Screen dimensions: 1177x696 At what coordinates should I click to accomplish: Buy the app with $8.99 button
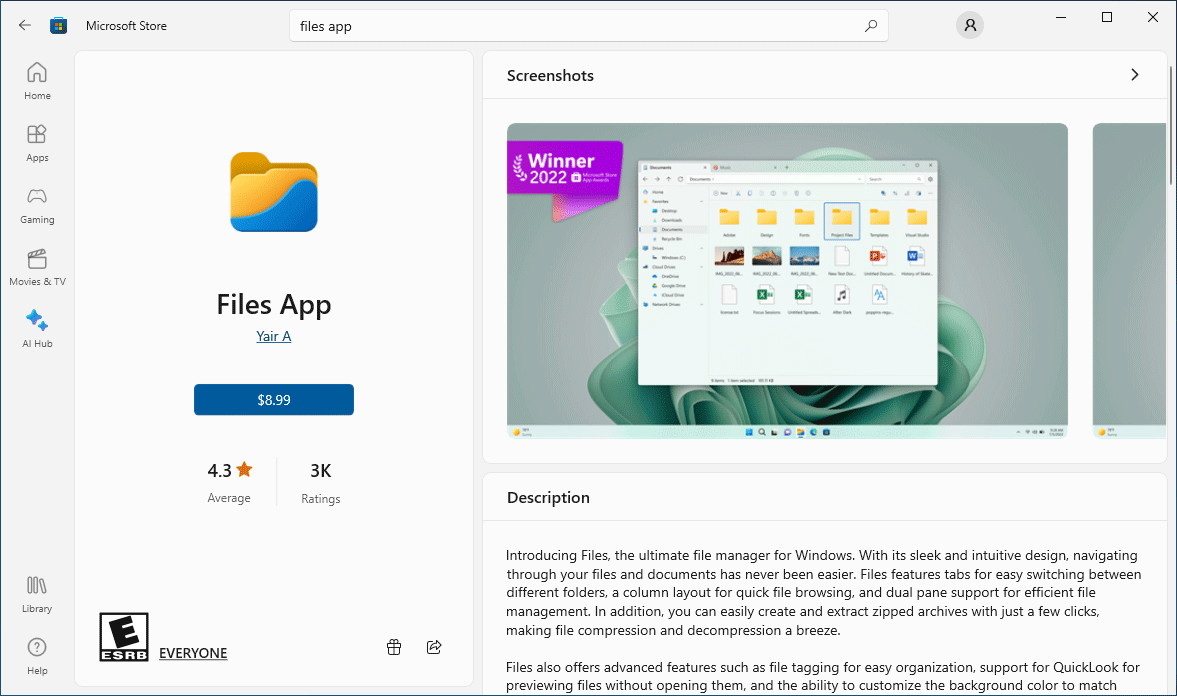tap(274, 399)
